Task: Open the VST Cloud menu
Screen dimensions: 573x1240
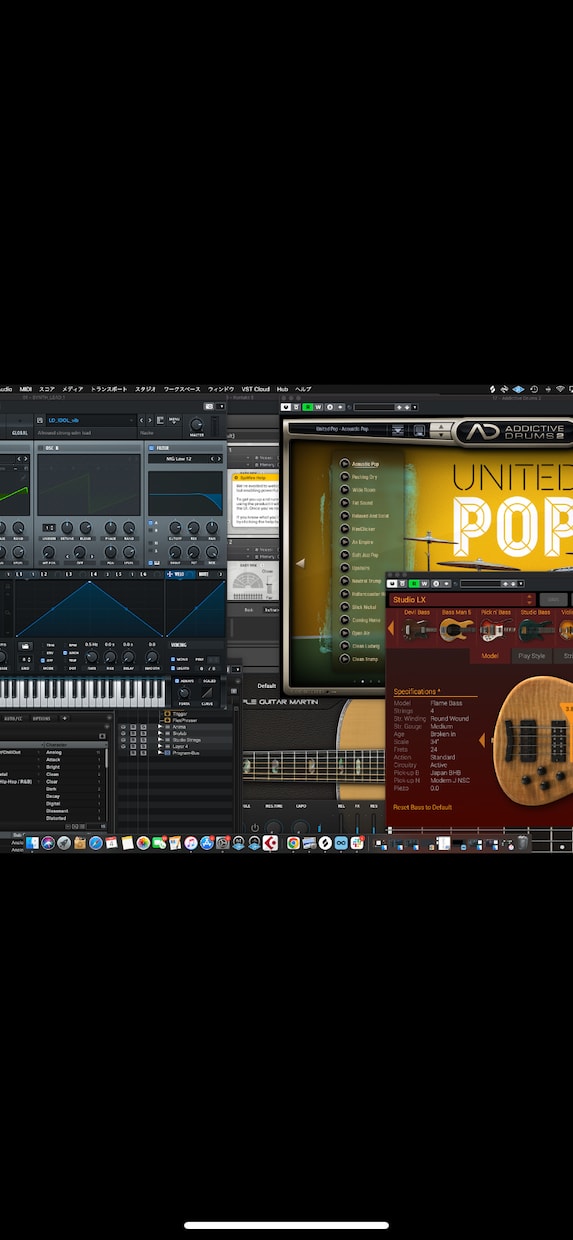Action: [x=256, y=389]
